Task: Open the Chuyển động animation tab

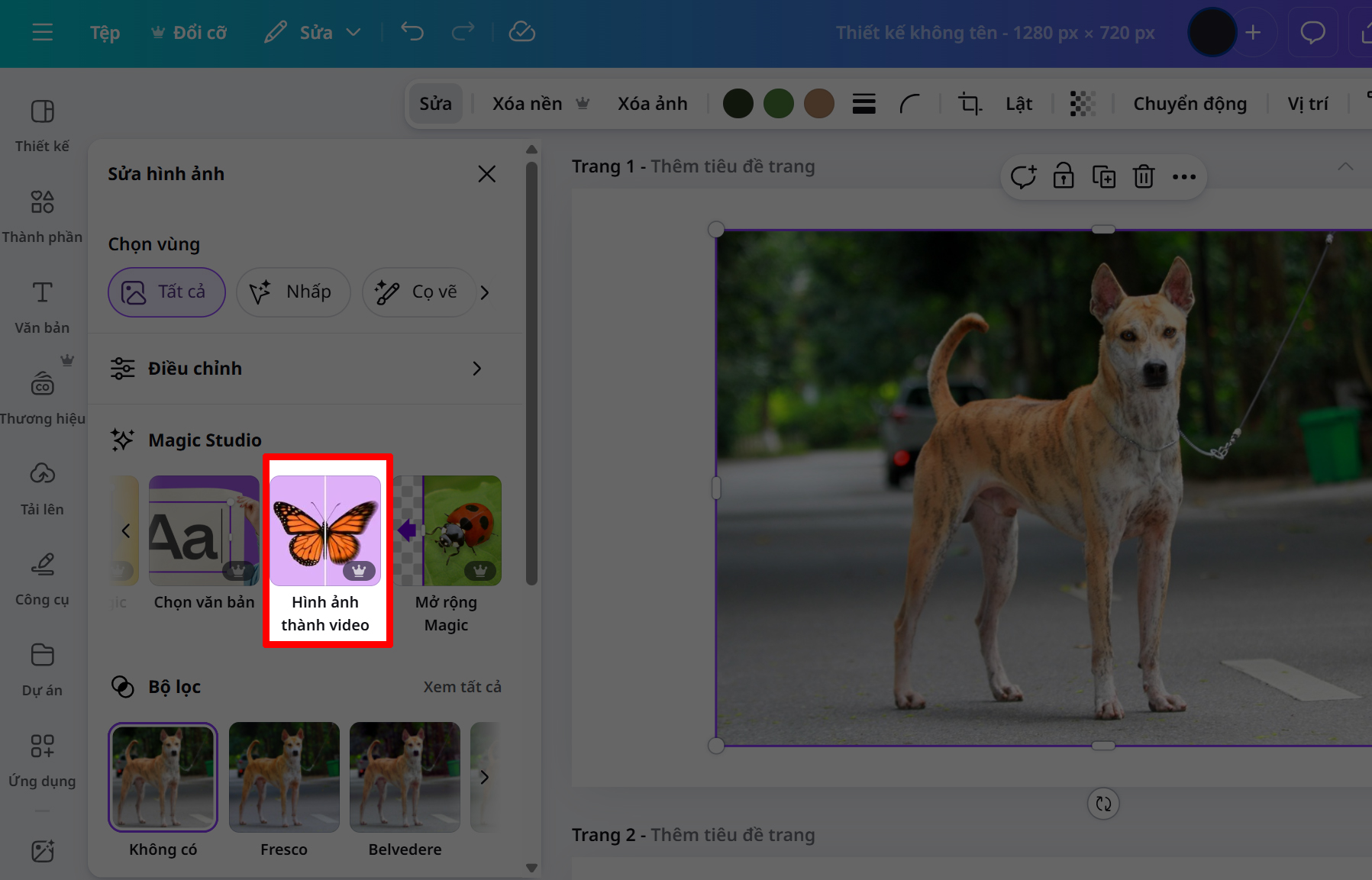Action: pos(1190,103)
